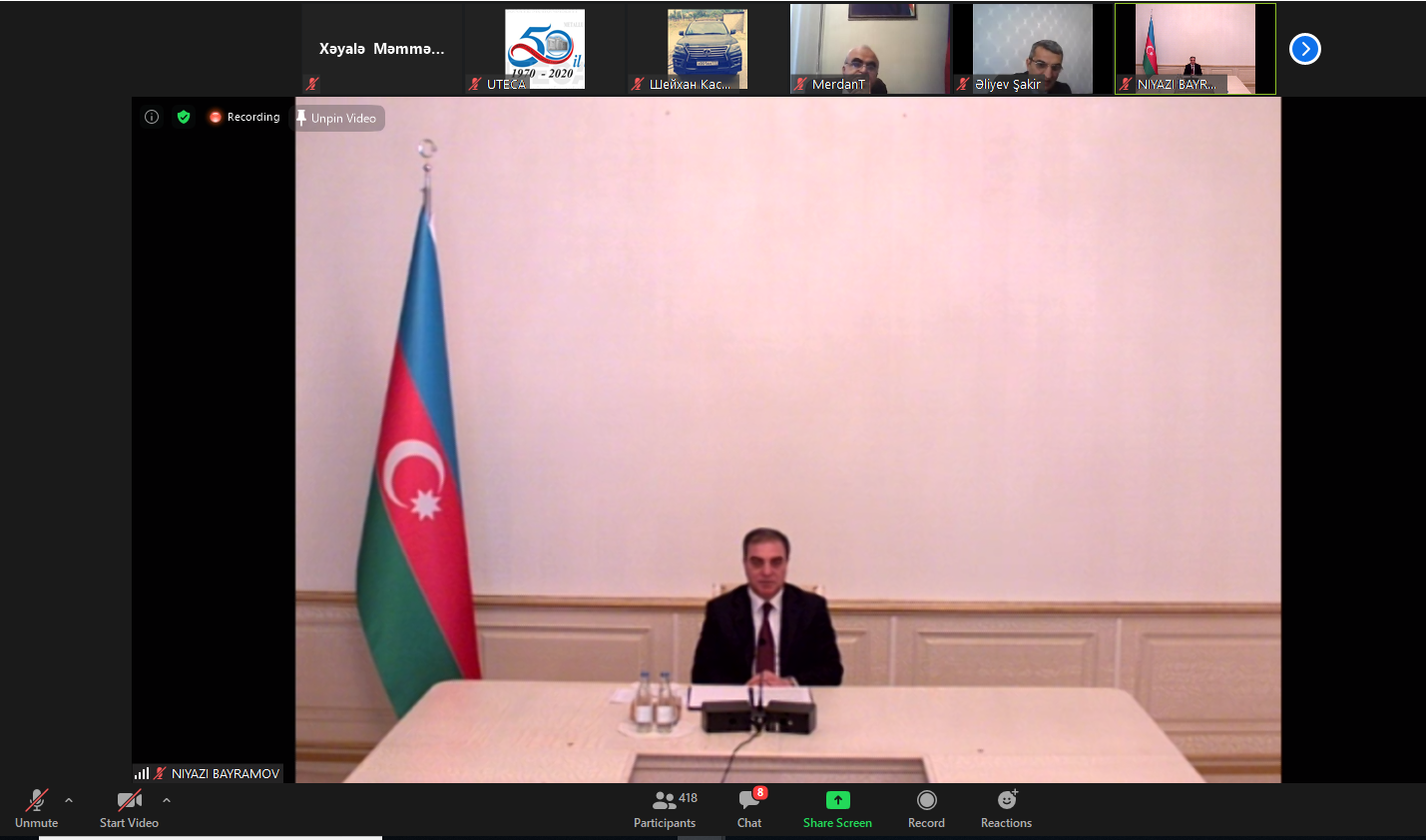
Task: Click the red Recording indicator
Action: click(244, 117)
